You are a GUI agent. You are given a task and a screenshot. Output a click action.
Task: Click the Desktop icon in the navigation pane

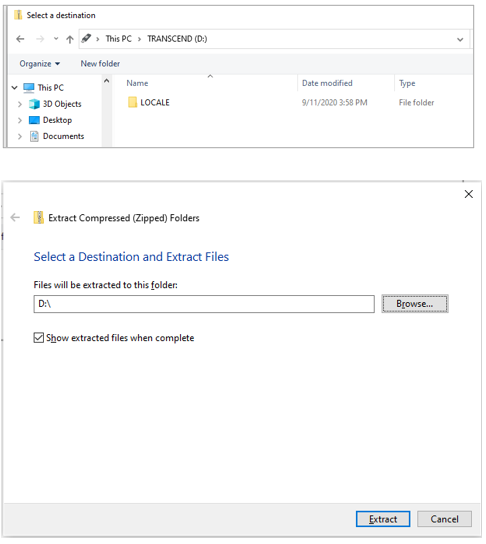point(34,120)
